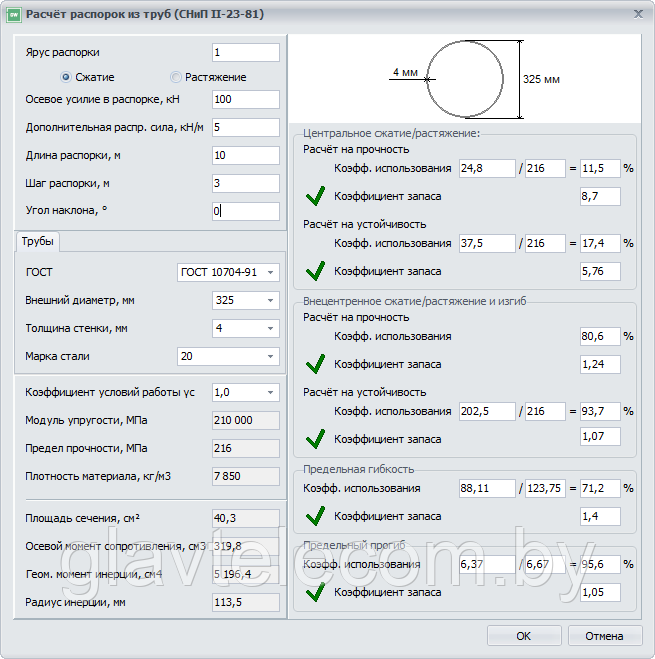
Task: Expand the Марка стали dropdown
Action: 228,356
